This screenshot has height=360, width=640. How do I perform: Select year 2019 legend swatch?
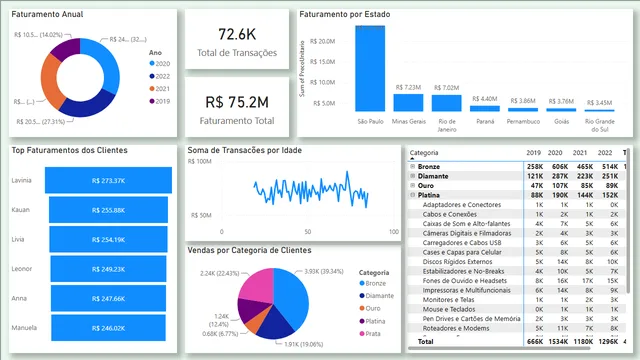152,101
